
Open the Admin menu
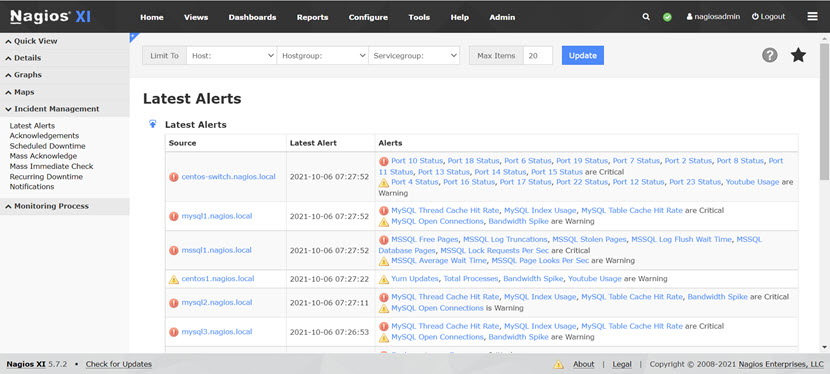pyautogui.click(x=502, y=17)
